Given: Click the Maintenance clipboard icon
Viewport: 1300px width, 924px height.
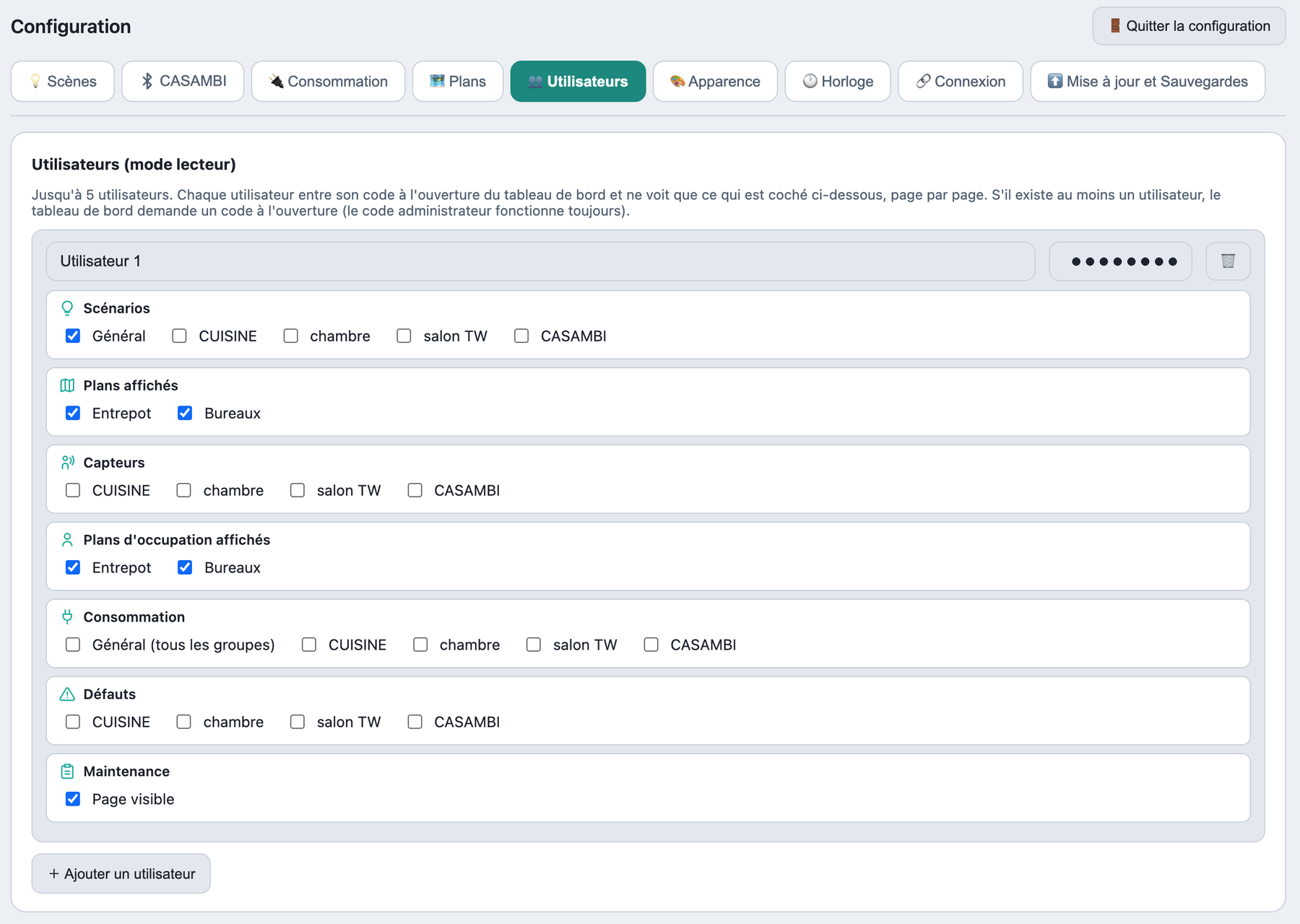Looking at the screenshot, I should pos(67,772).
